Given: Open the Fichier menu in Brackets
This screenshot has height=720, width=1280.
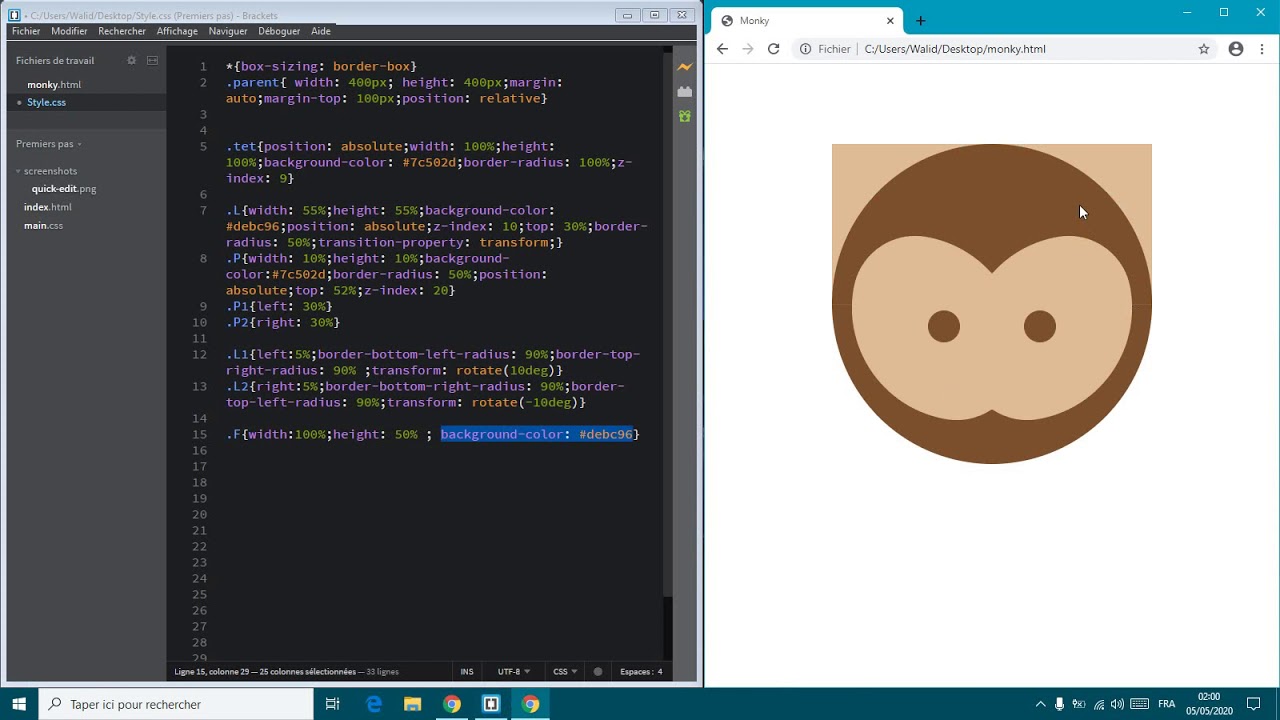Looking at the screenshot, I should point(26,31).
